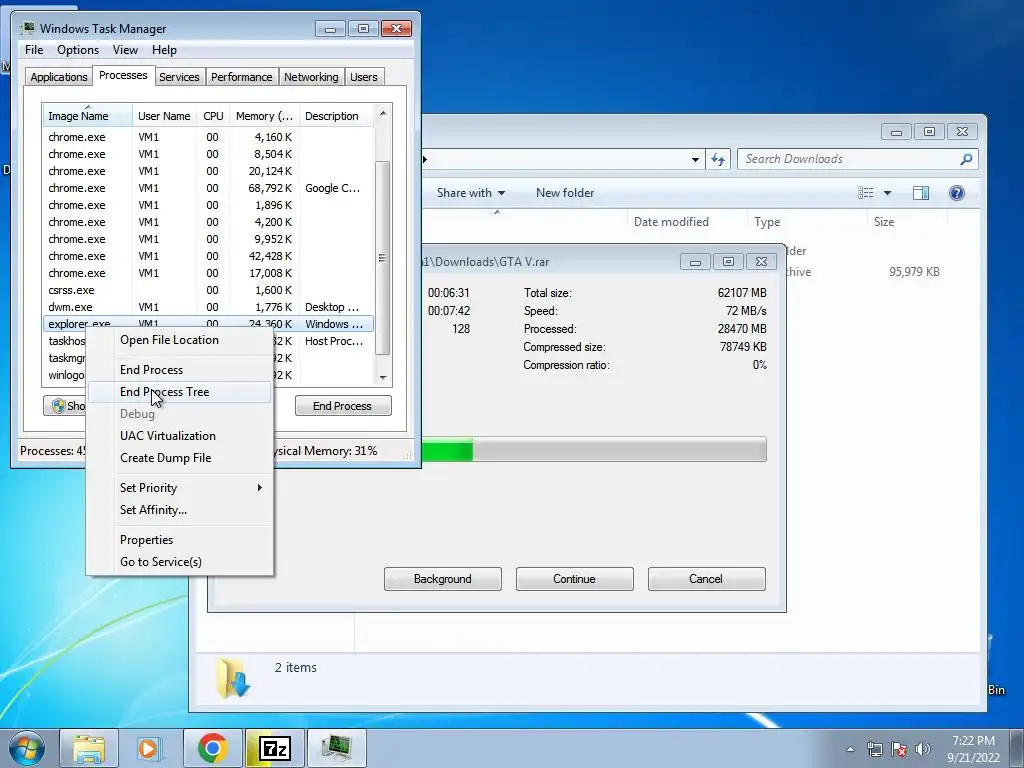Select the csrss.exe process row
The width and height of the screenshot is (1024, 768).
coord(208,290)
